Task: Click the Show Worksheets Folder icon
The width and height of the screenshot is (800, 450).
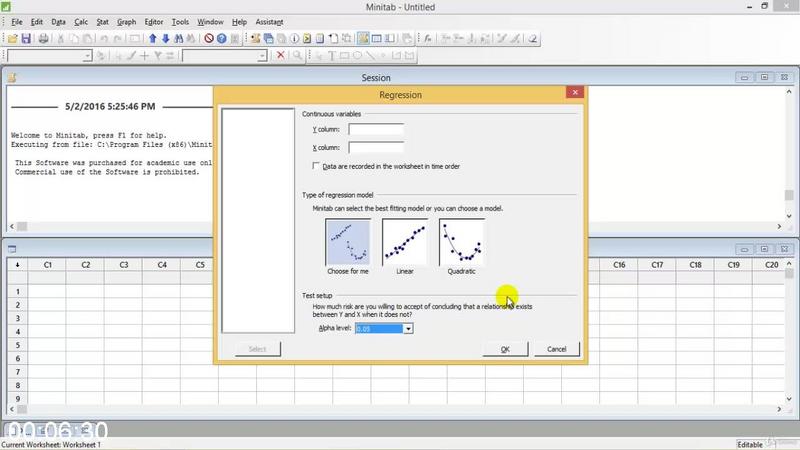Action: click(268, 39)
